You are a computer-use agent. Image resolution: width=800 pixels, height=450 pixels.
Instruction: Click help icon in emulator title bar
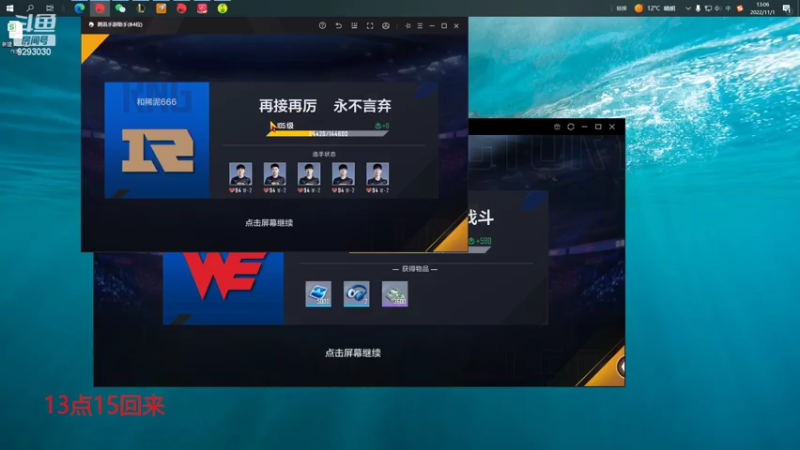(x=322, y=26)
